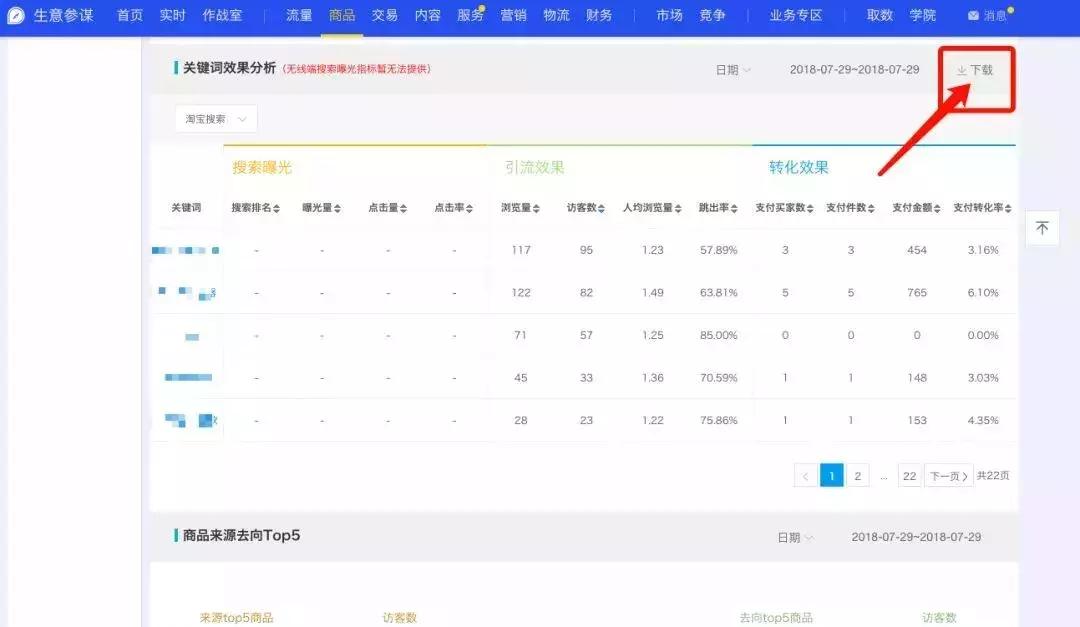The image size is (1080, 627).
Task: Click the previous page chevron in pagination
Action: [805, 475]
